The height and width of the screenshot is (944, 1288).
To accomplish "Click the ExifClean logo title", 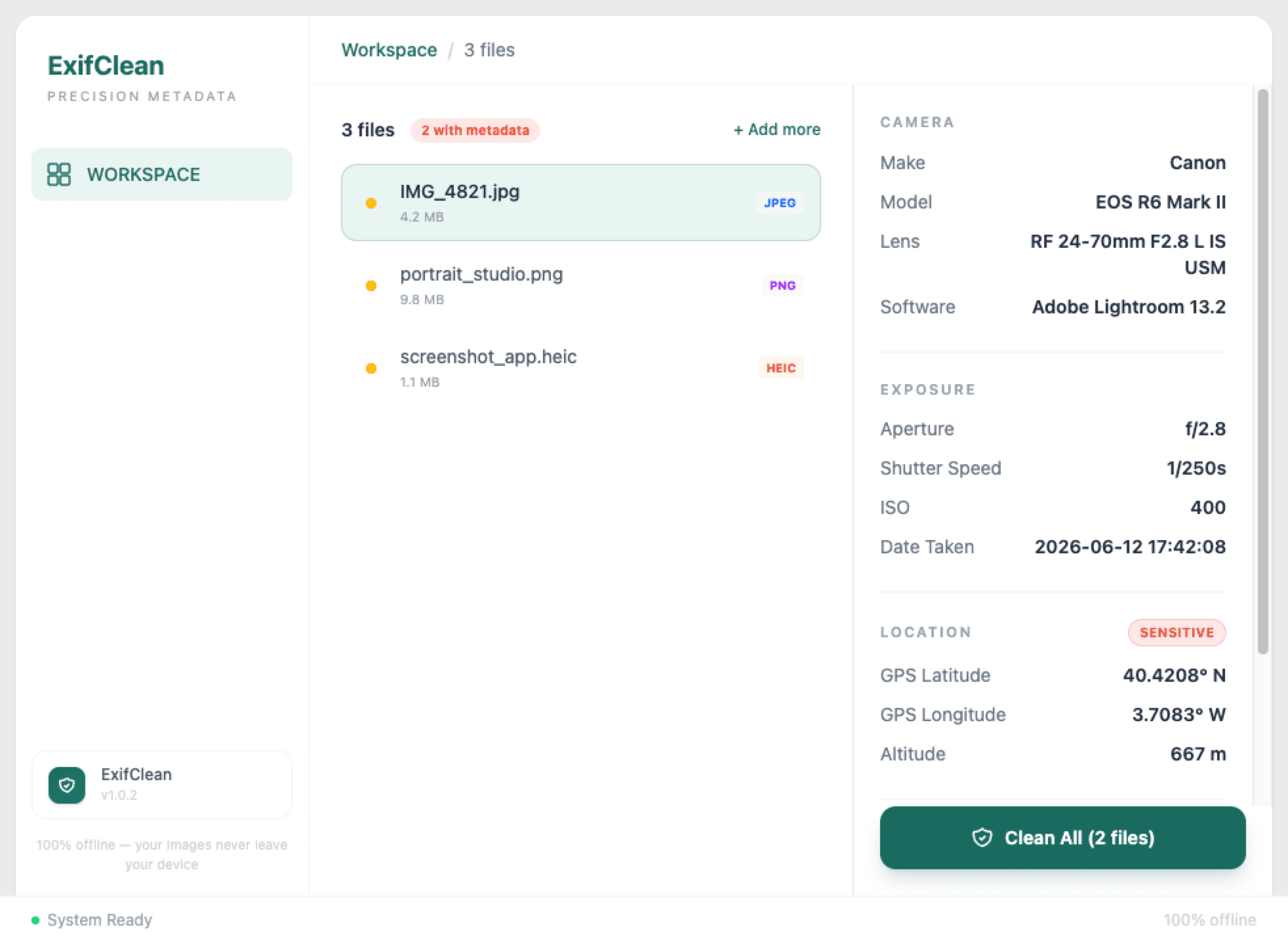I will tap(106, 66).
